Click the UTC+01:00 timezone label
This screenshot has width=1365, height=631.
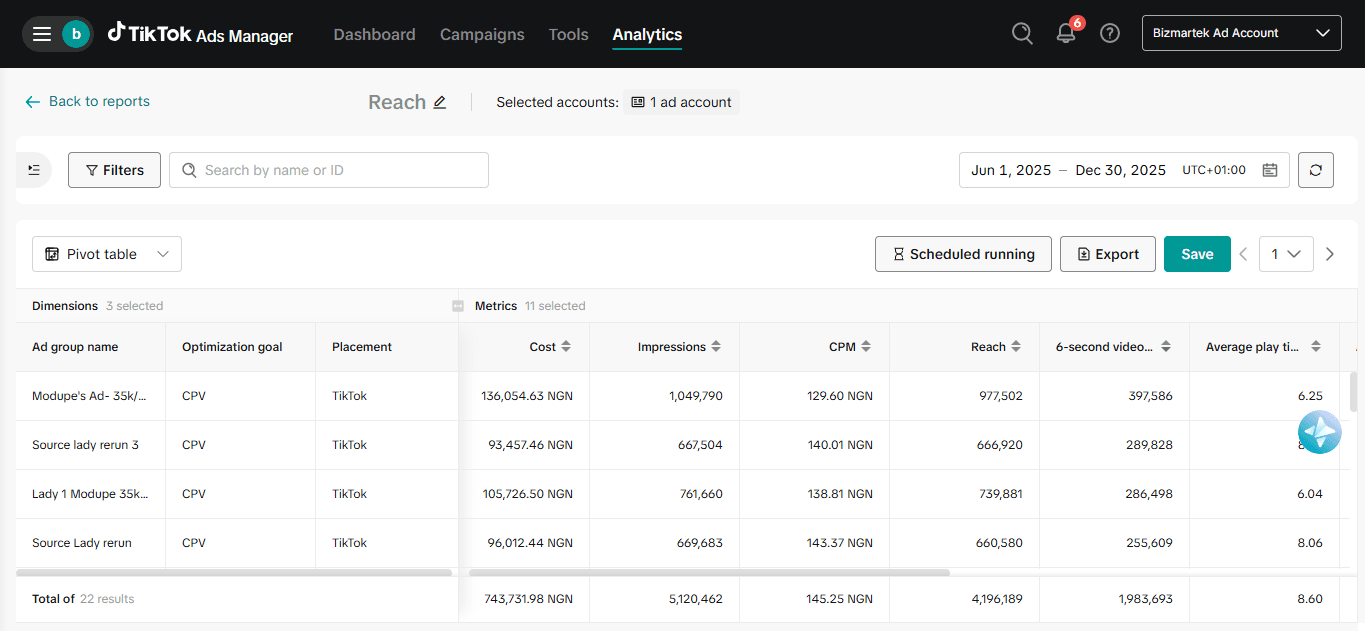[x=1214, y=170]
